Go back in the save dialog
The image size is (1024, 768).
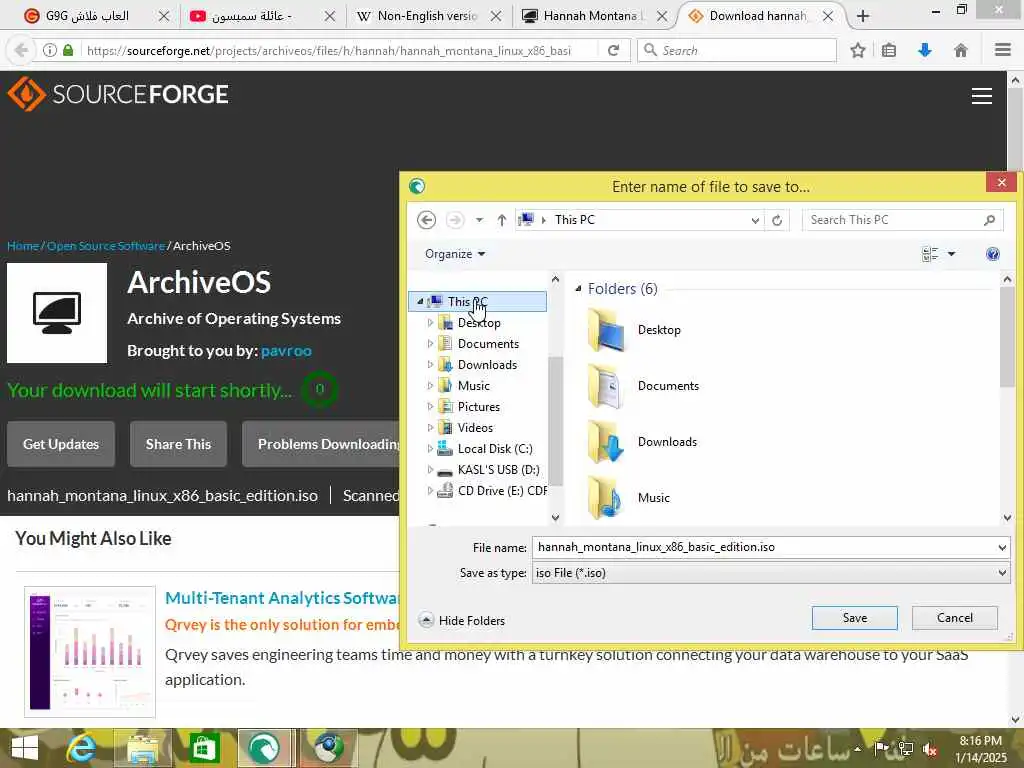click(426, 220)
